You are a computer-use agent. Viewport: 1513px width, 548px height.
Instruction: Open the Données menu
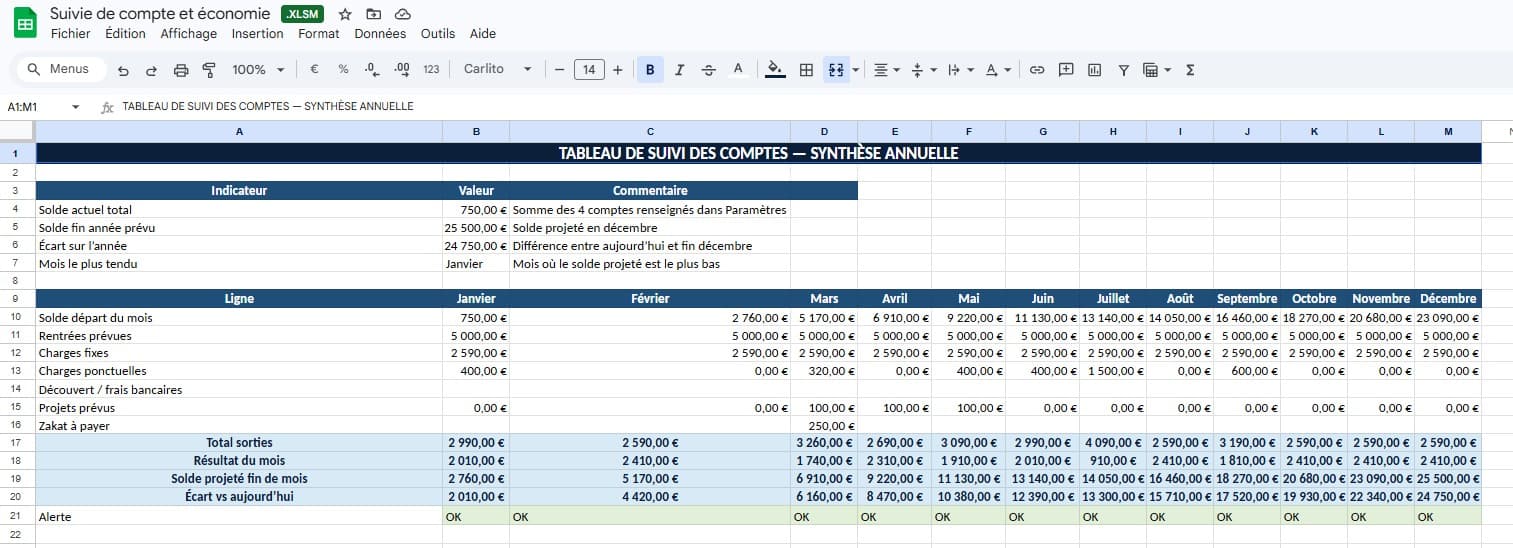380,34
